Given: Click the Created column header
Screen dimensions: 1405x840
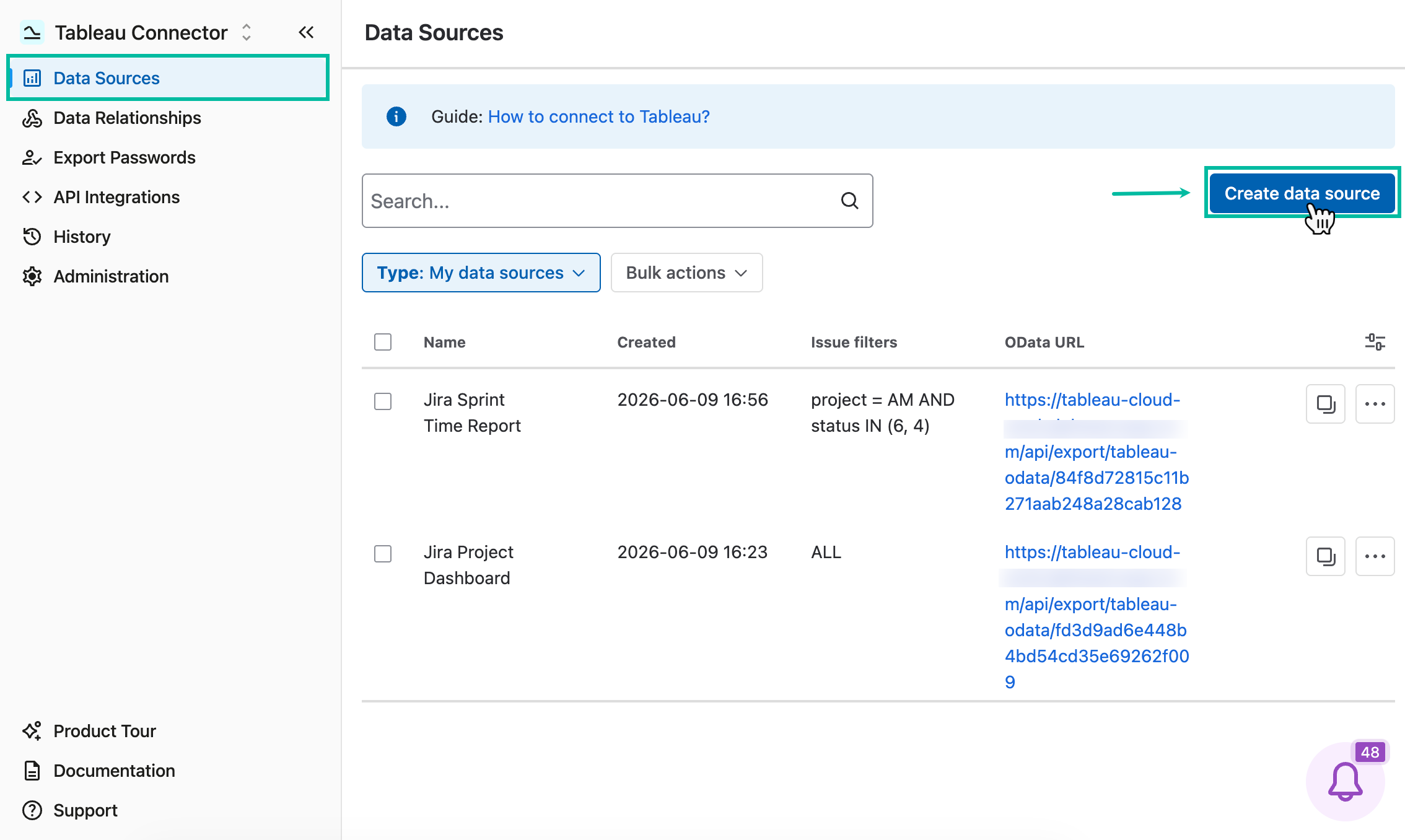Looking at the screenshot, I should coord(646,342).
